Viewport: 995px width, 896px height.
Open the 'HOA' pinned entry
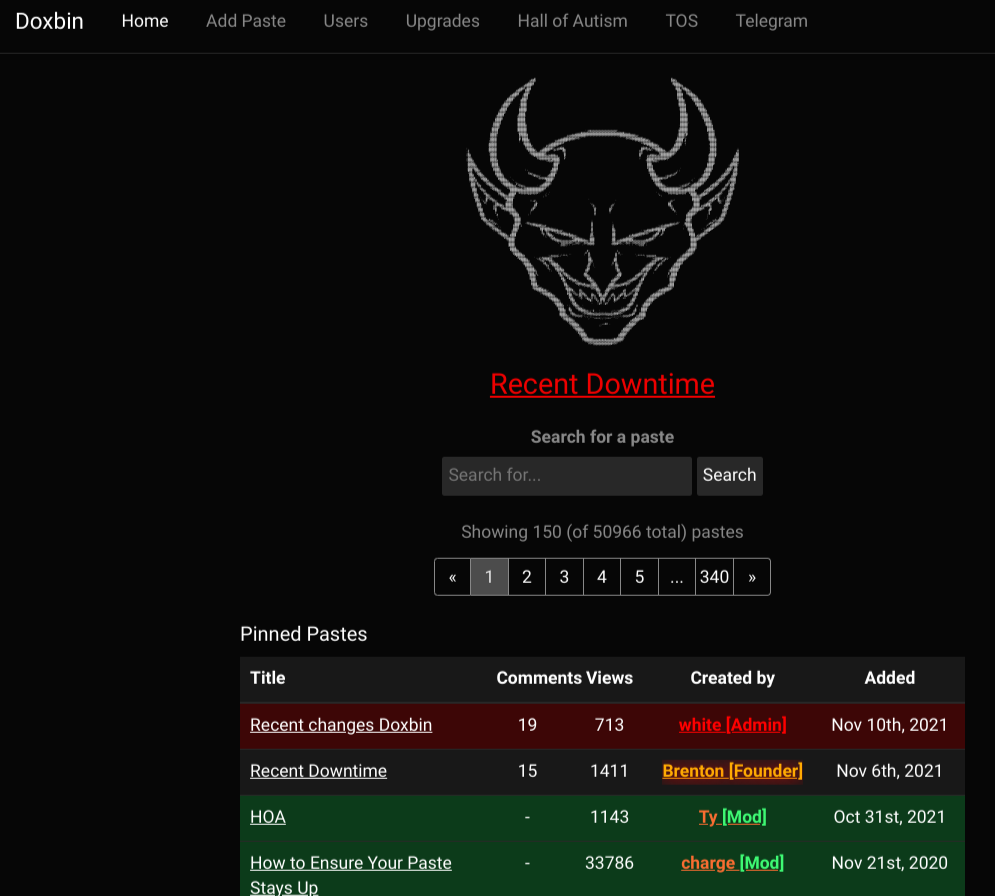tap(268, 817)
